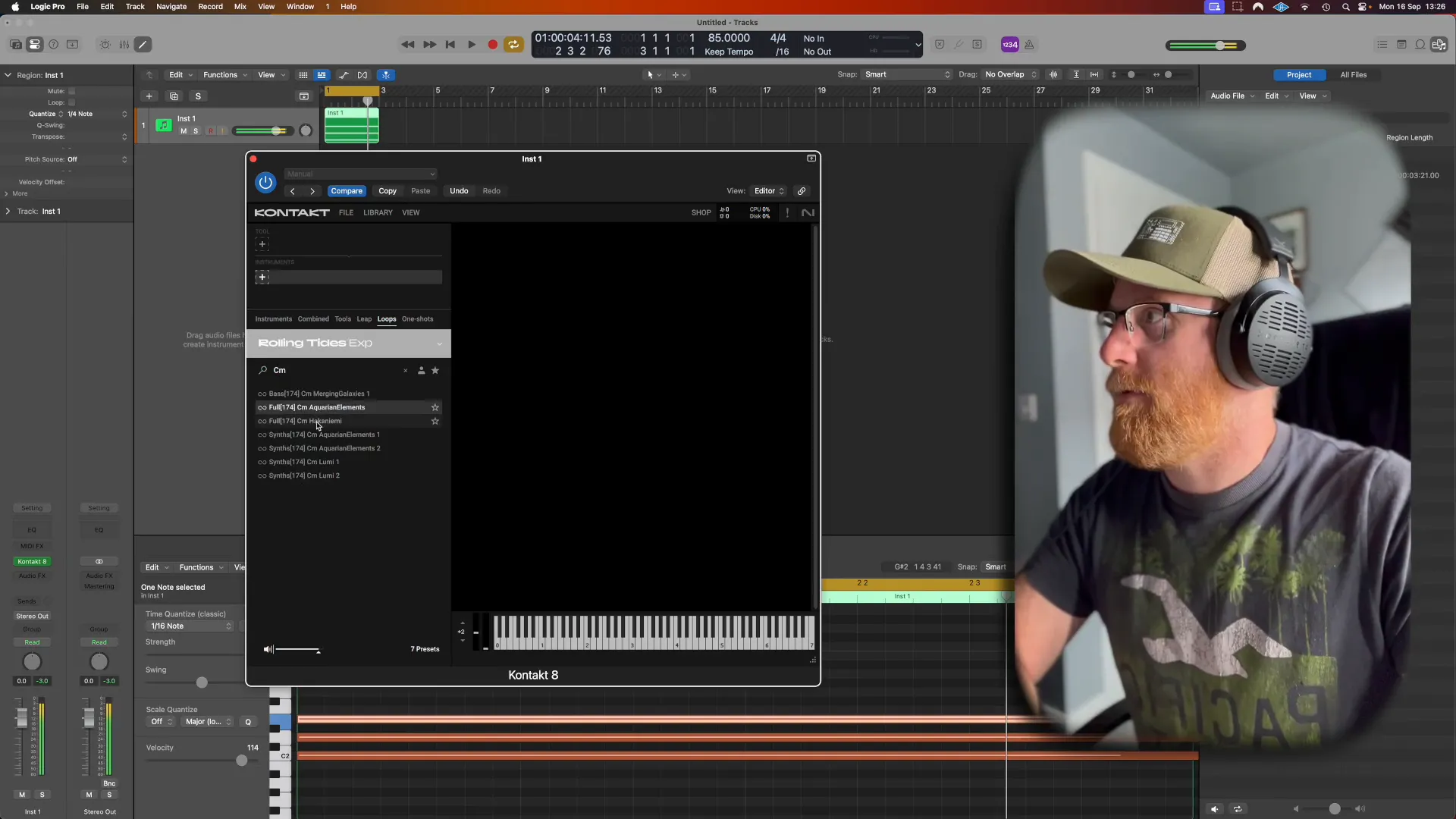Click the Kontakt preview speaker icon
The height and width of the screenshot is (819, 1456).
pyautogui.click(x=268, y=649)
